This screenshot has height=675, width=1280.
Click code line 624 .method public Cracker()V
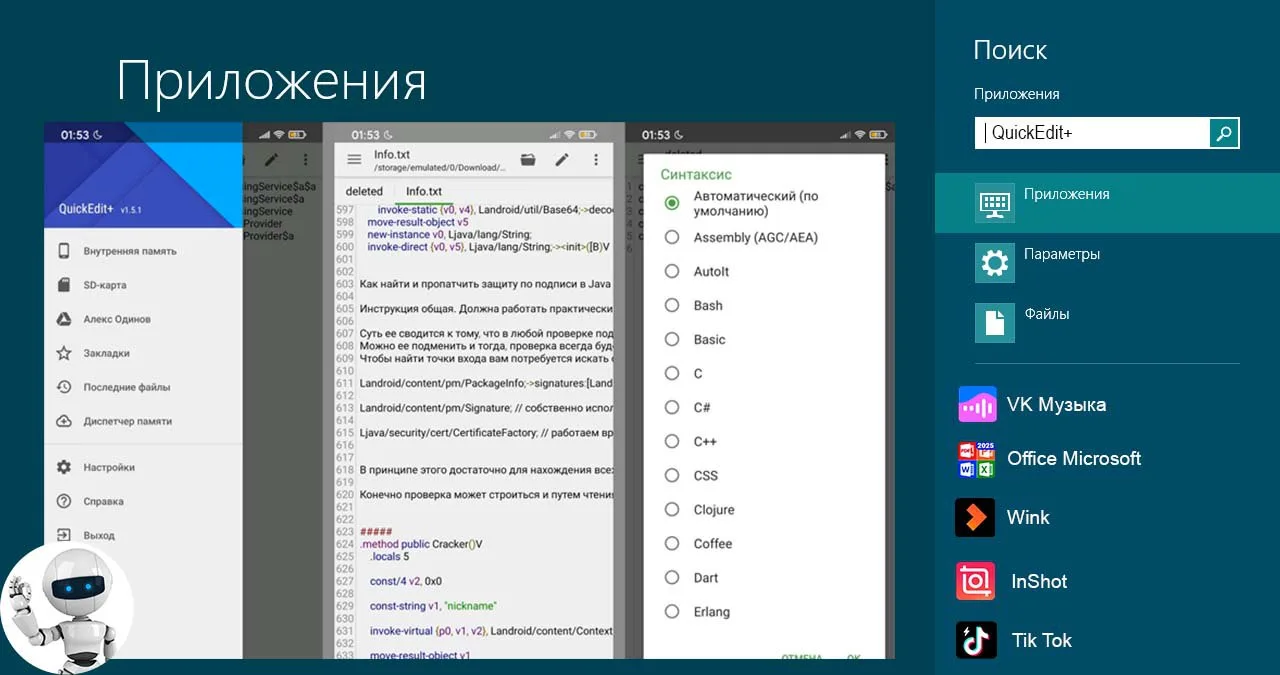click(x=421, y=544)
